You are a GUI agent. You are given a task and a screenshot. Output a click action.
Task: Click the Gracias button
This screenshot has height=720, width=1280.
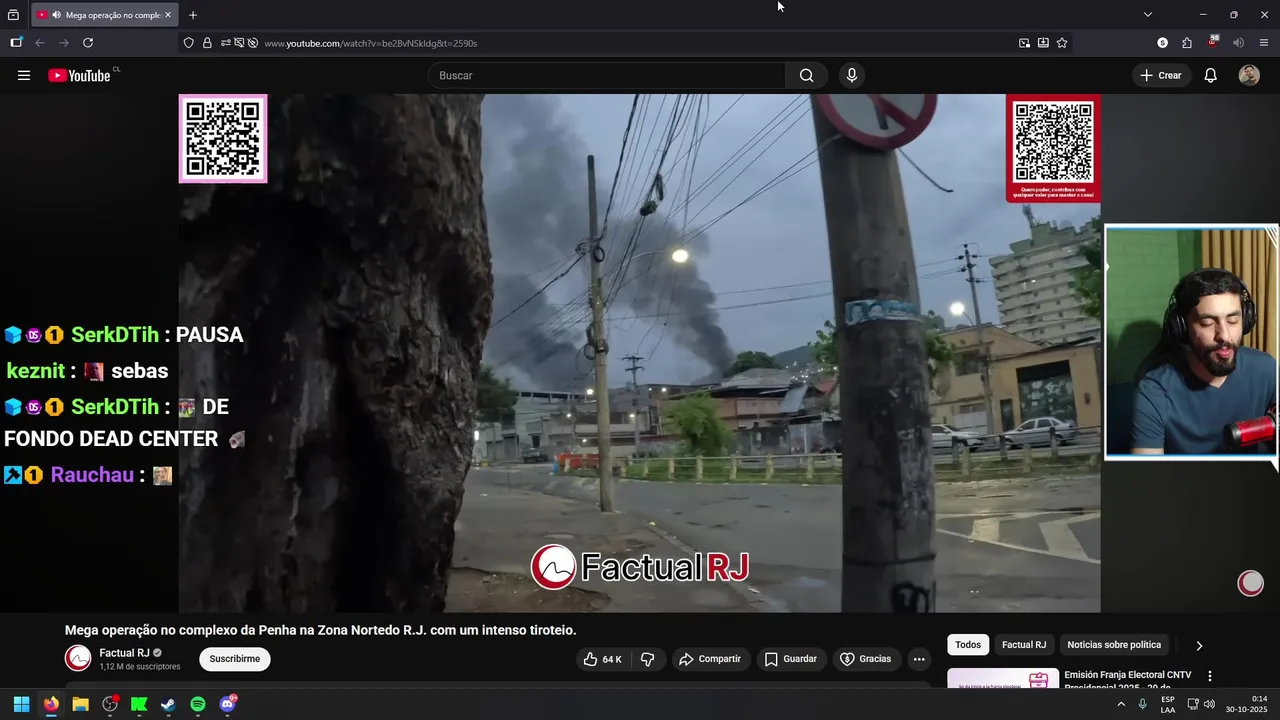click(865, 659)
